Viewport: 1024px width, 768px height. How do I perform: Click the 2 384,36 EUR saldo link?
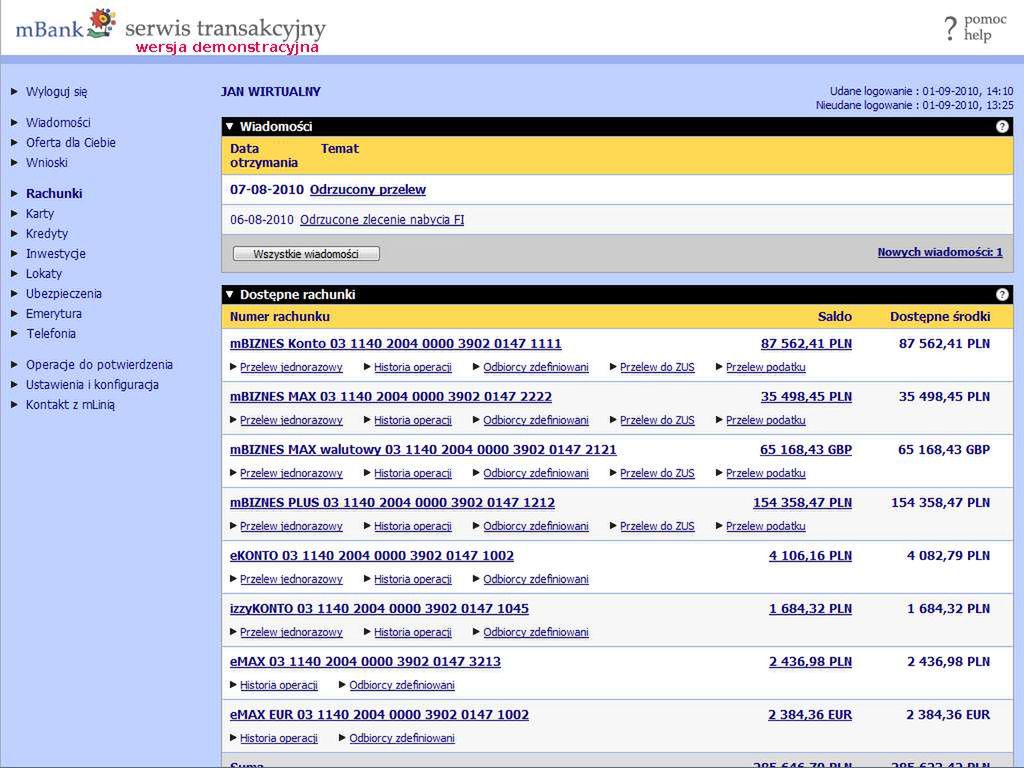point(810,714)
